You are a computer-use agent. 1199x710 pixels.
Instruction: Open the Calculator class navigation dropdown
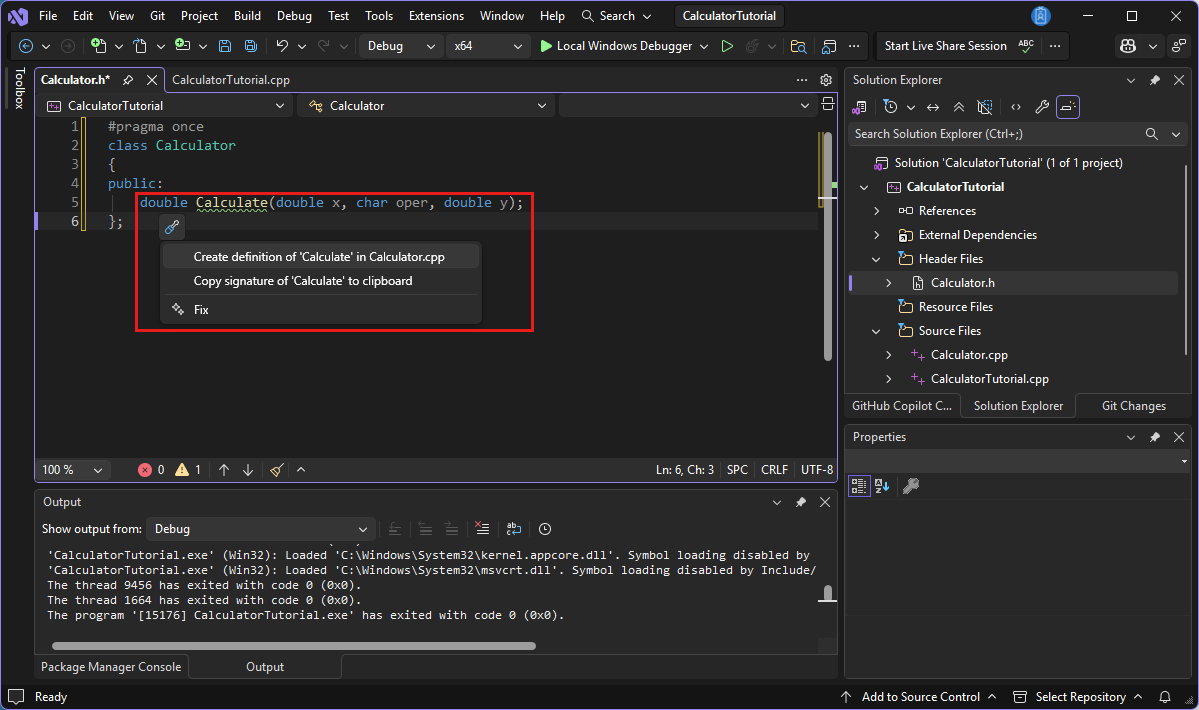click(427, 105)
